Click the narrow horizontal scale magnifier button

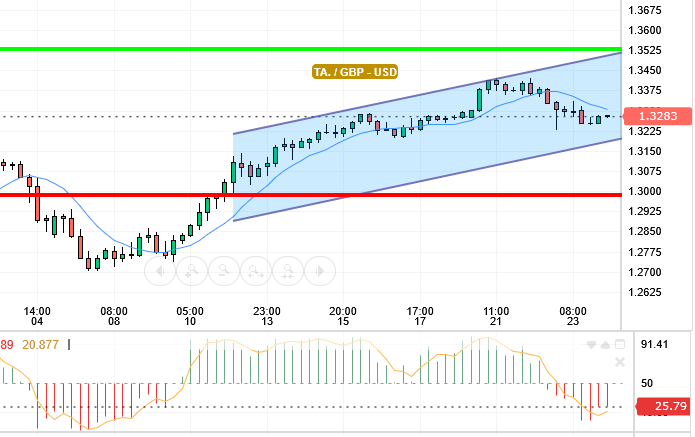point(288,271)
